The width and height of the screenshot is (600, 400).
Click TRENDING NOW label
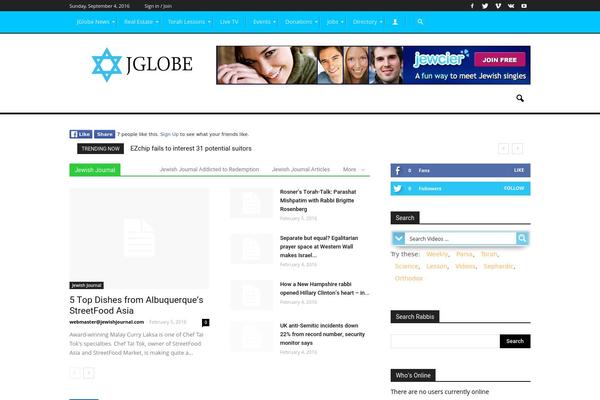[100, 149]
